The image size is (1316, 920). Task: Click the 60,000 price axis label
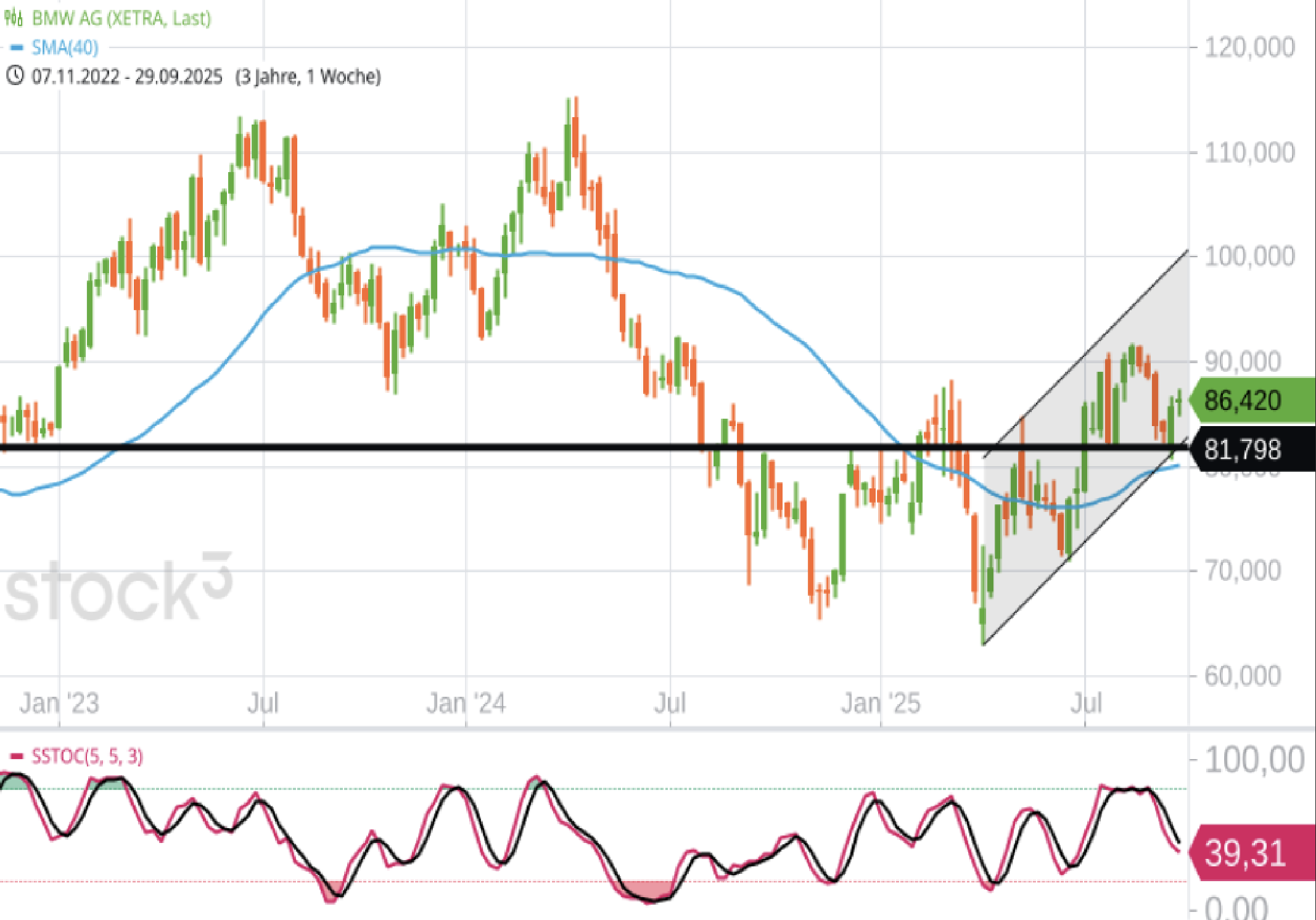(x=1242, y=676)
